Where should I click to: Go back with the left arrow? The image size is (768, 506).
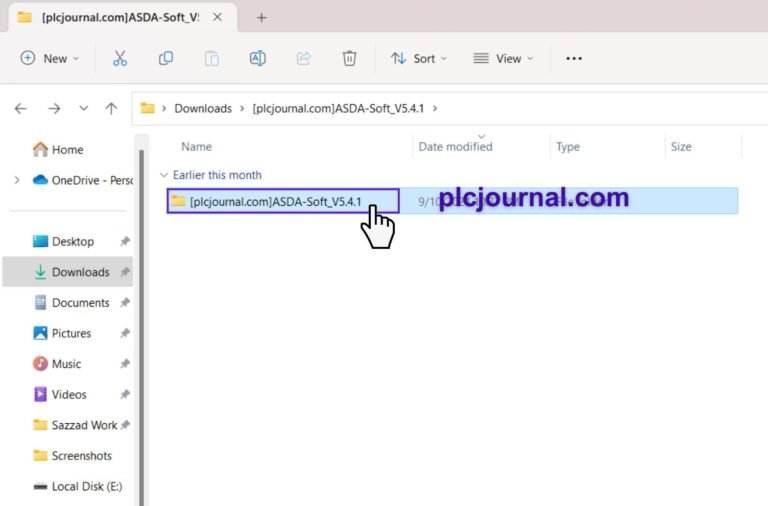click(21, 108)
